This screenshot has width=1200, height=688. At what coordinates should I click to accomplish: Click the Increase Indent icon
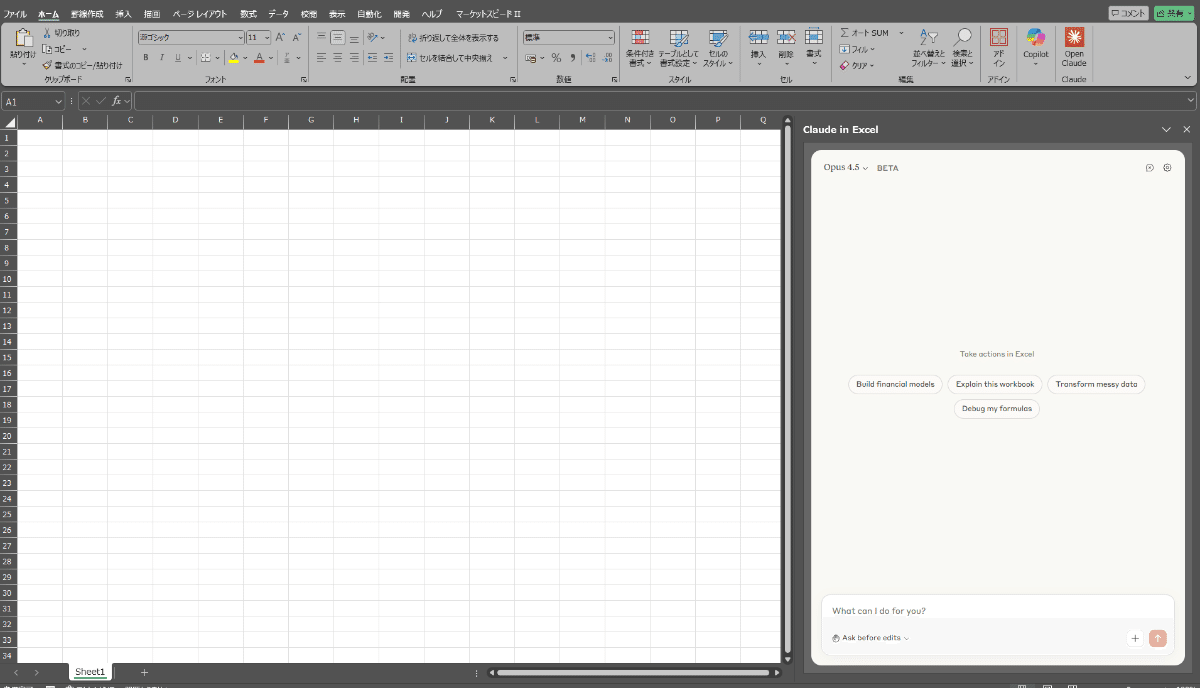click(x=388, y=58)
